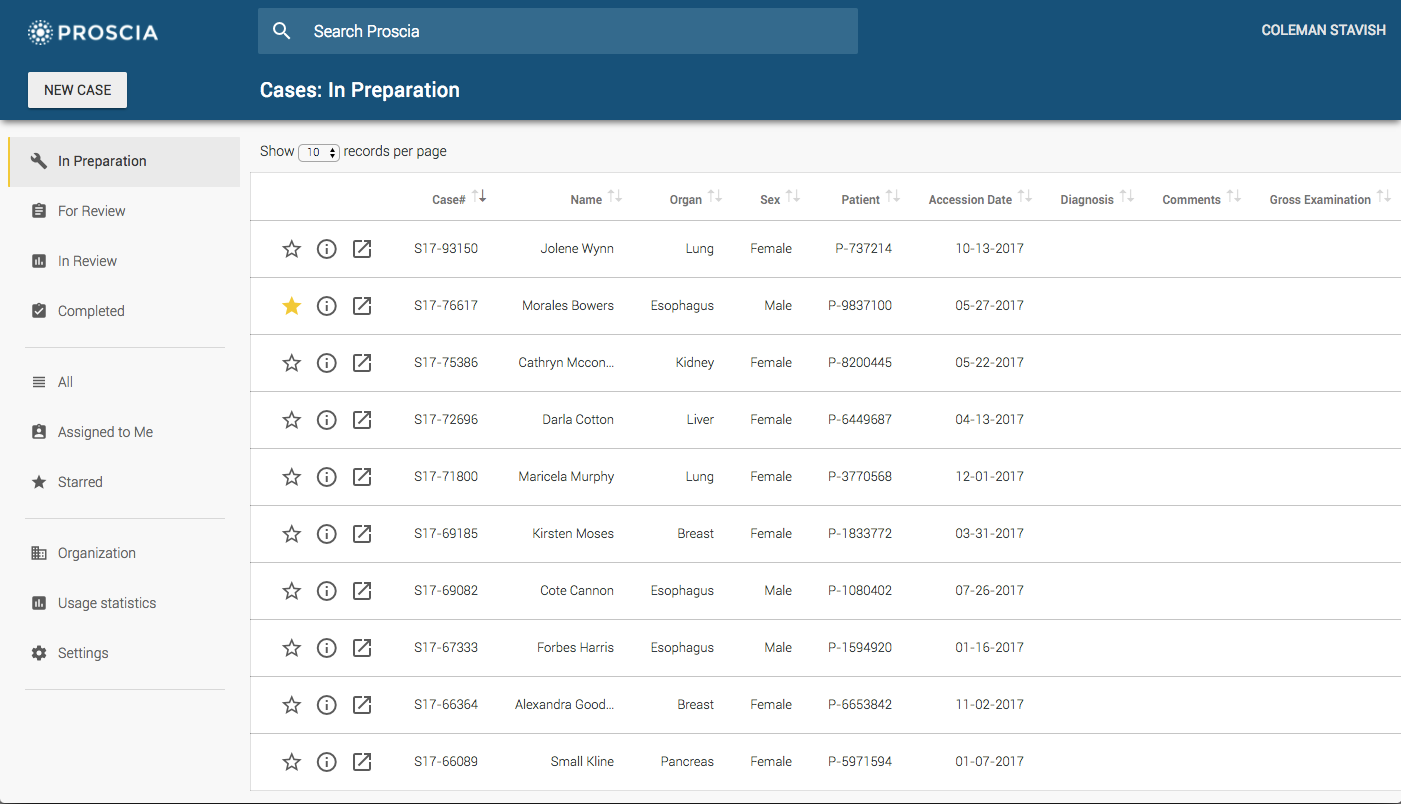
Task: Click the magnifier search icon
Action: pyautogui.click(x=282, y=31)
